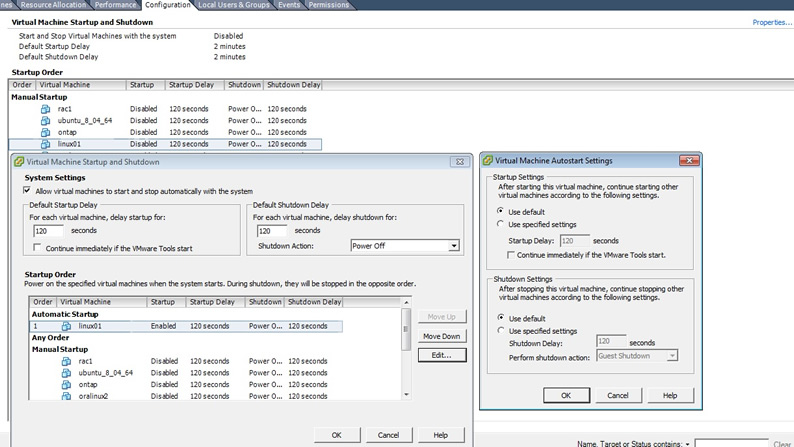The image size is (794, 447).
Task: Open the Events tab
Action: [x=289, y=5]
